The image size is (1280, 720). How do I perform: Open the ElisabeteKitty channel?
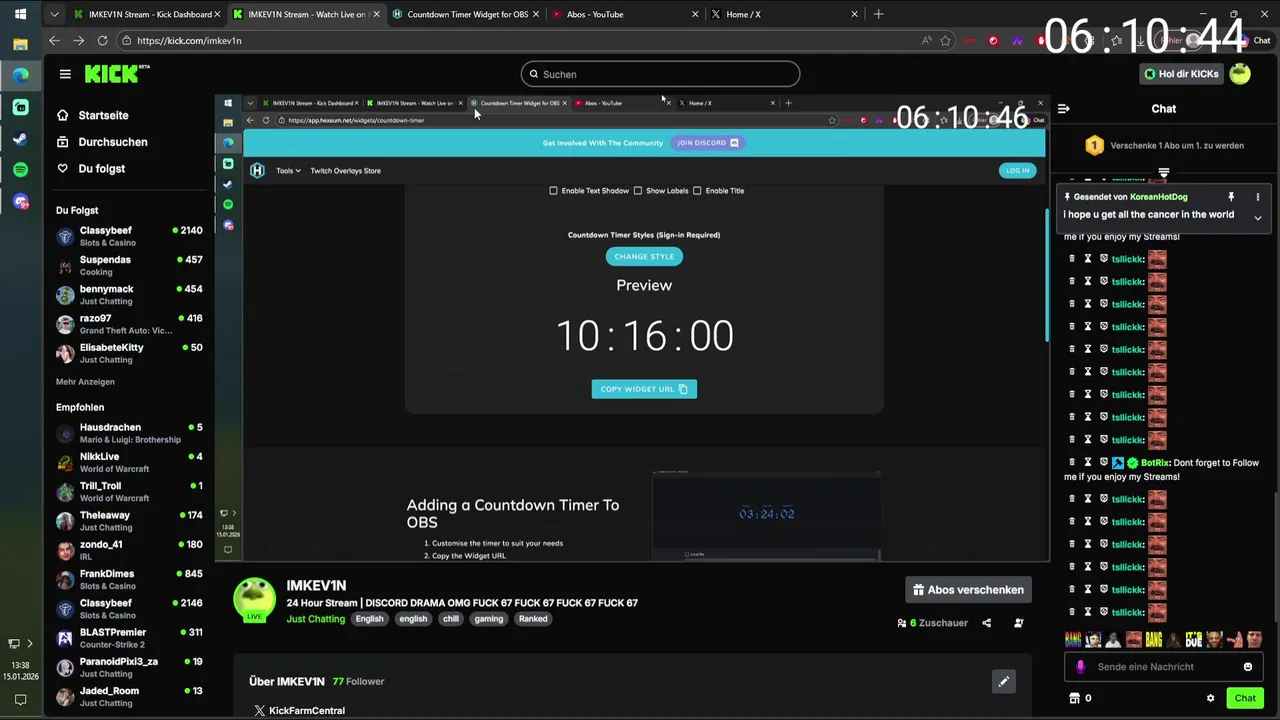pos(129,353)
